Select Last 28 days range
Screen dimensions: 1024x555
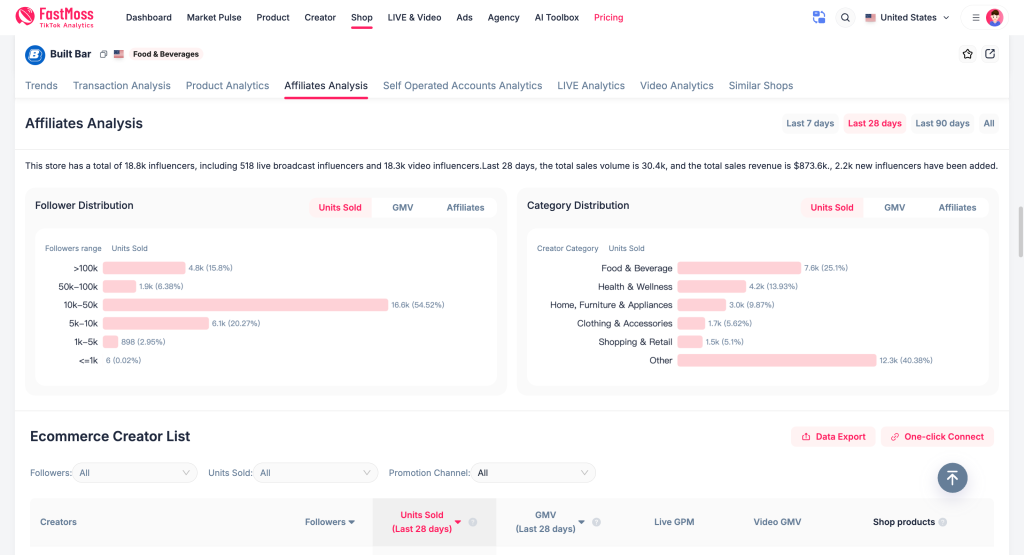point(874,123)
